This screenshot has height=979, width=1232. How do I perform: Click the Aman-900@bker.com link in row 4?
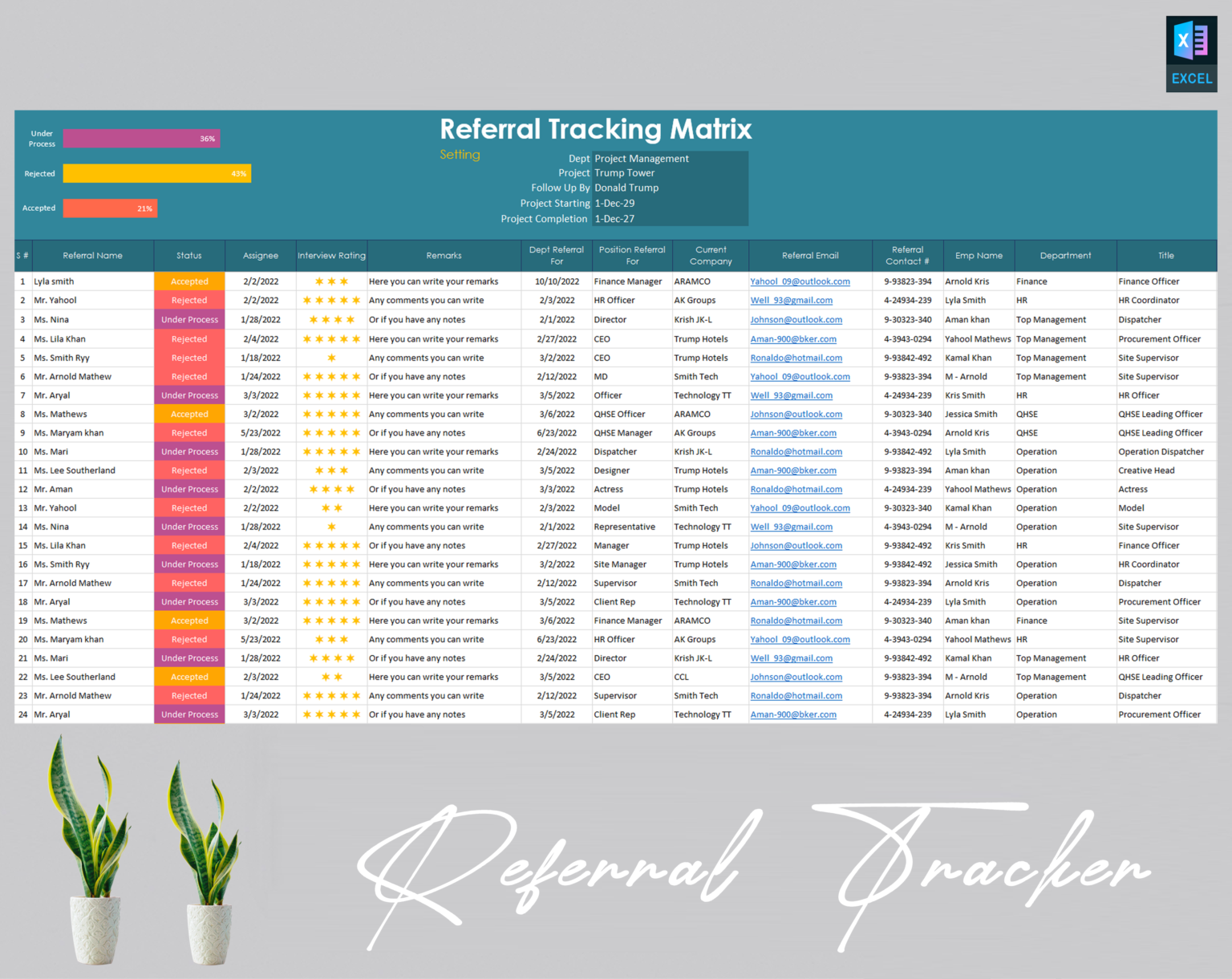792,338
